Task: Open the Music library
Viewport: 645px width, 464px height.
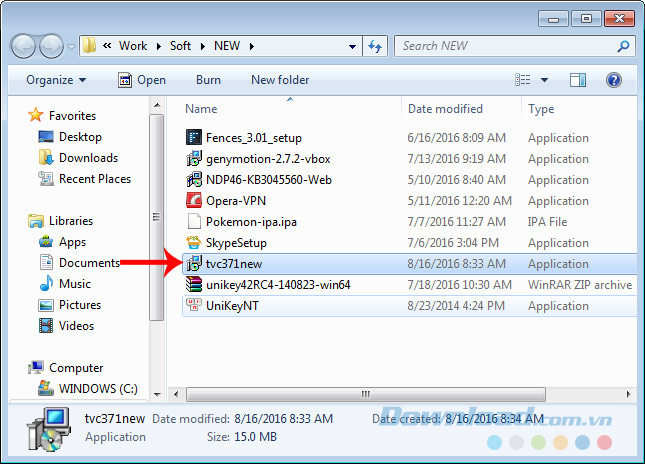Action: pos(74,283)
